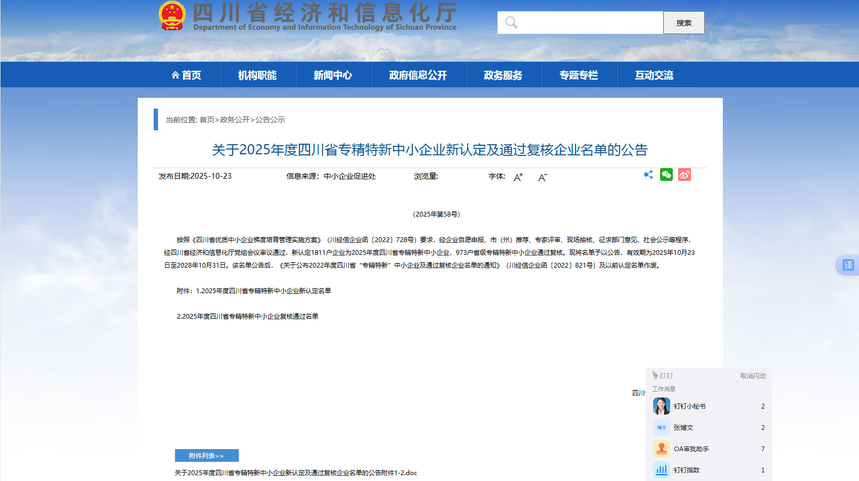Click the (2025年第58号) notice number
This screenshot has height=481, width=859.
[436, 214]
